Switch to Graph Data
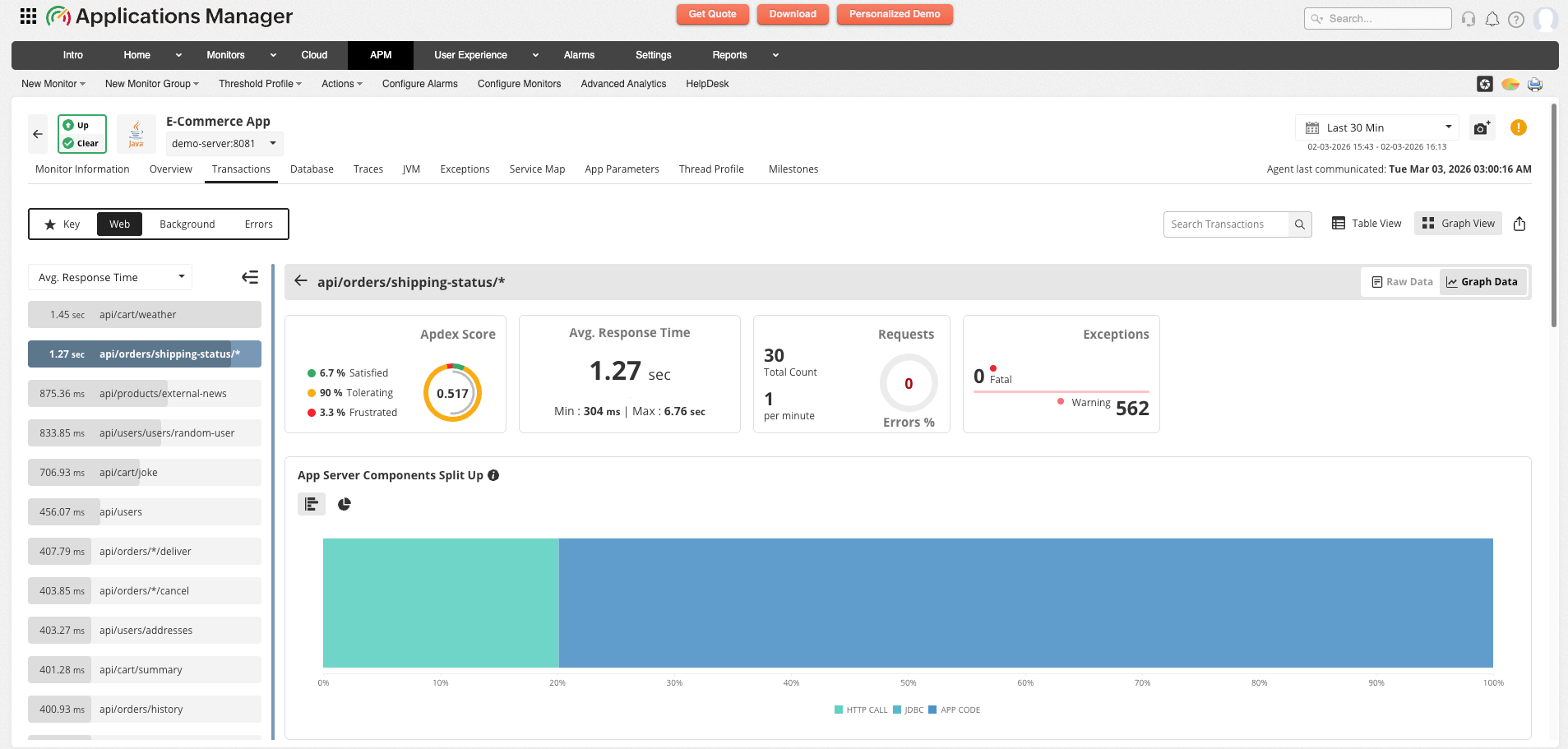The image size is (1568, 749). tap(1482, 282)
